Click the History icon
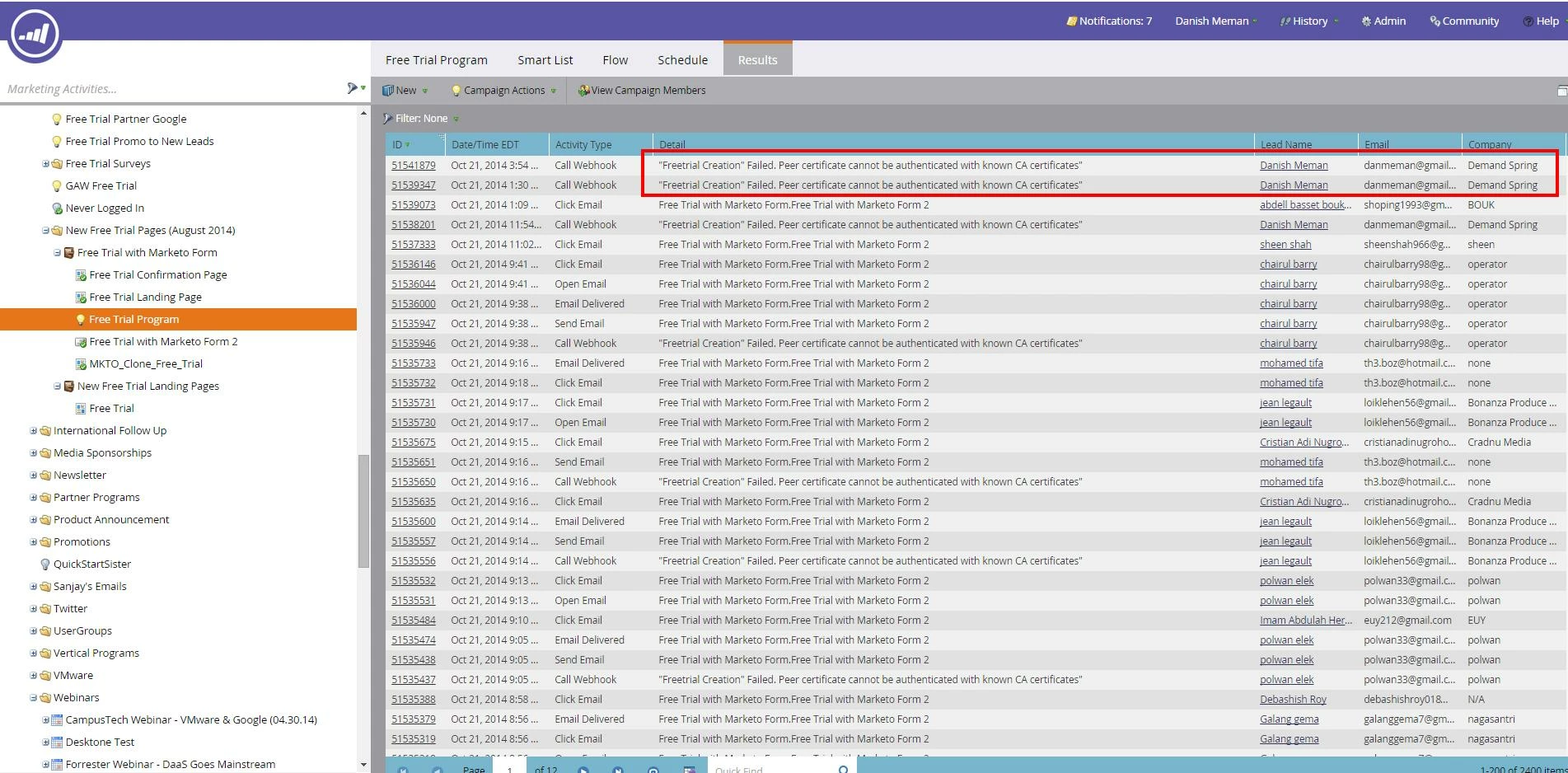1568x773 pixels. 1285,21
